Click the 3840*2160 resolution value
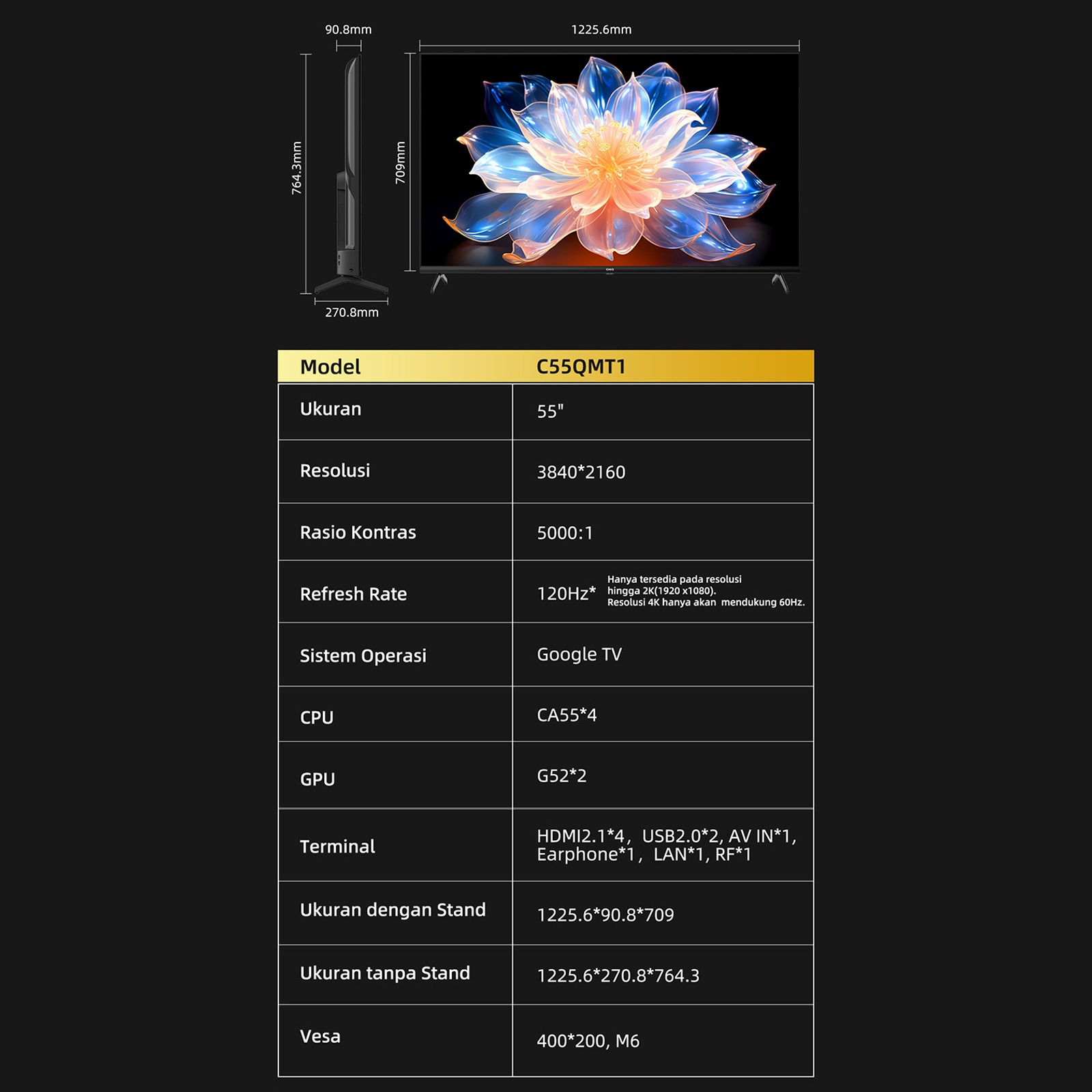1092x1092 pixels. pos(581,472)
